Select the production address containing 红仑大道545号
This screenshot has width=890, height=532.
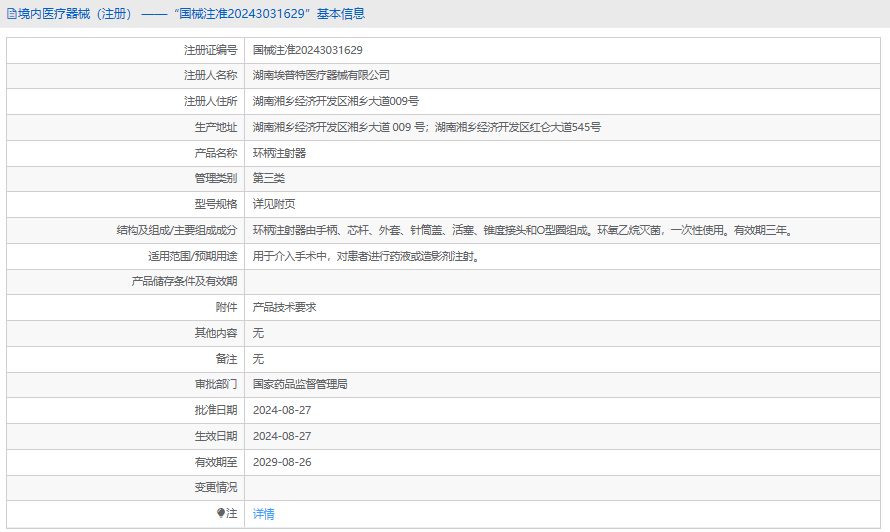[x=427, y=127]
